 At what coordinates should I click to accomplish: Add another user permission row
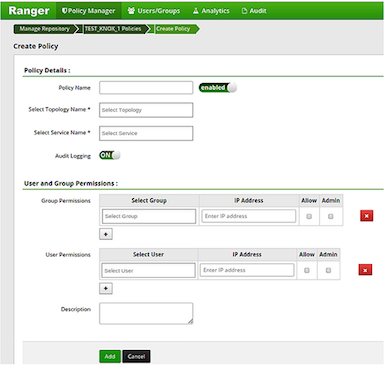[106, 288]
